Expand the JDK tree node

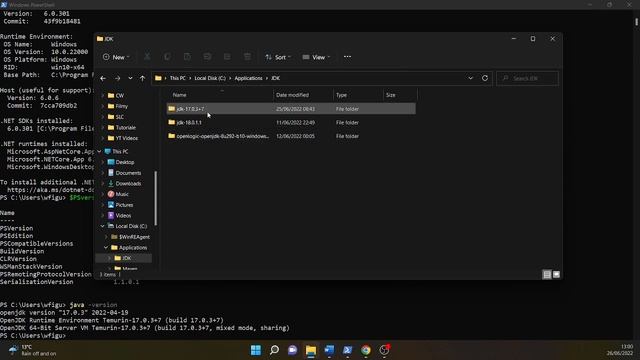coord(109,258)
